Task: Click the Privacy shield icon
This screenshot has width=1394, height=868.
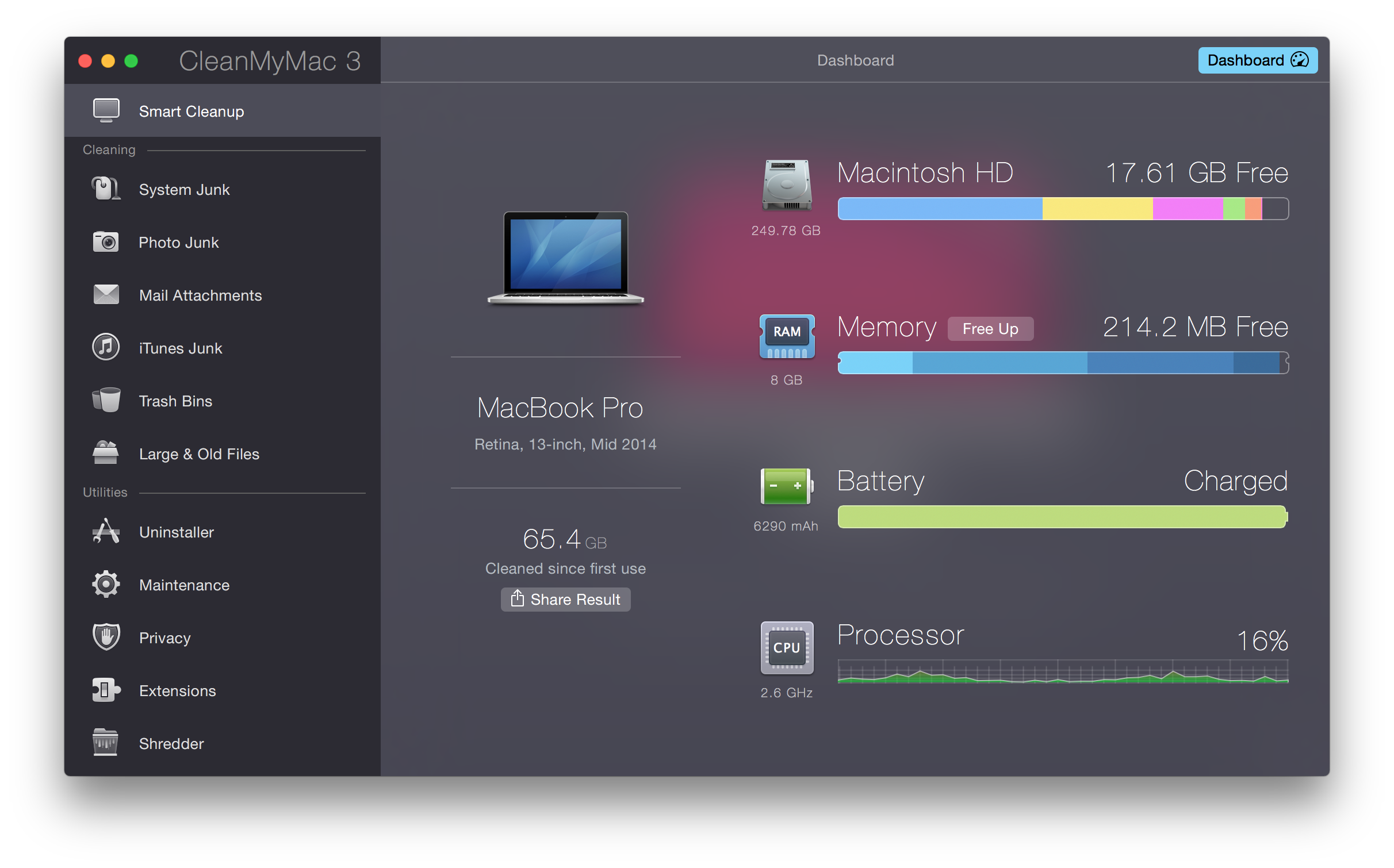Action: pos(106,637)
